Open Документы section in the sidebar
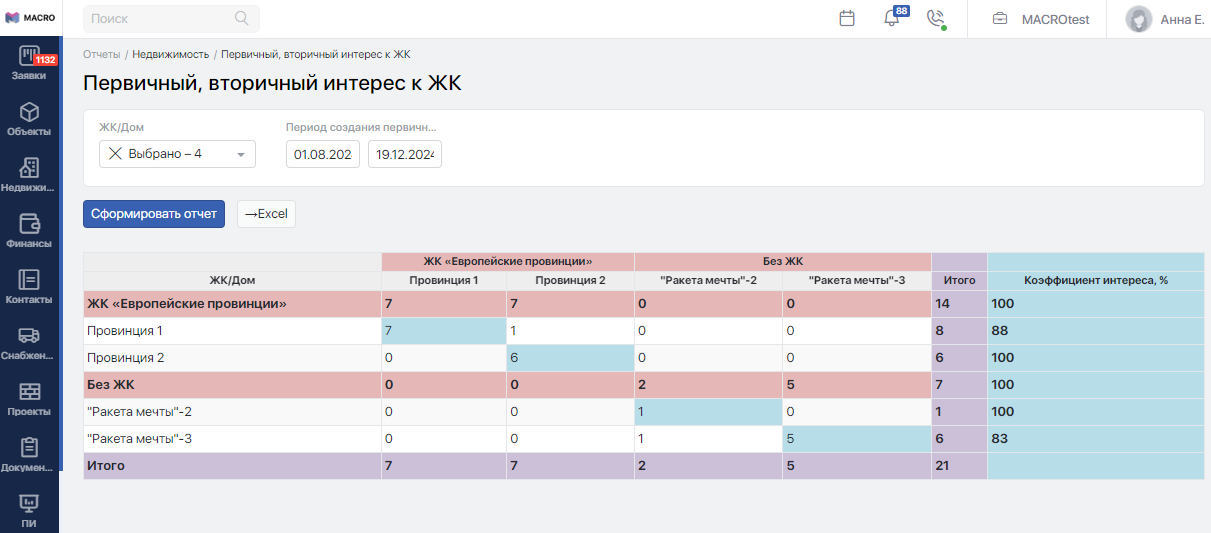The width and height of the screenshot is (1211, 533). click(x=29, y=455)
